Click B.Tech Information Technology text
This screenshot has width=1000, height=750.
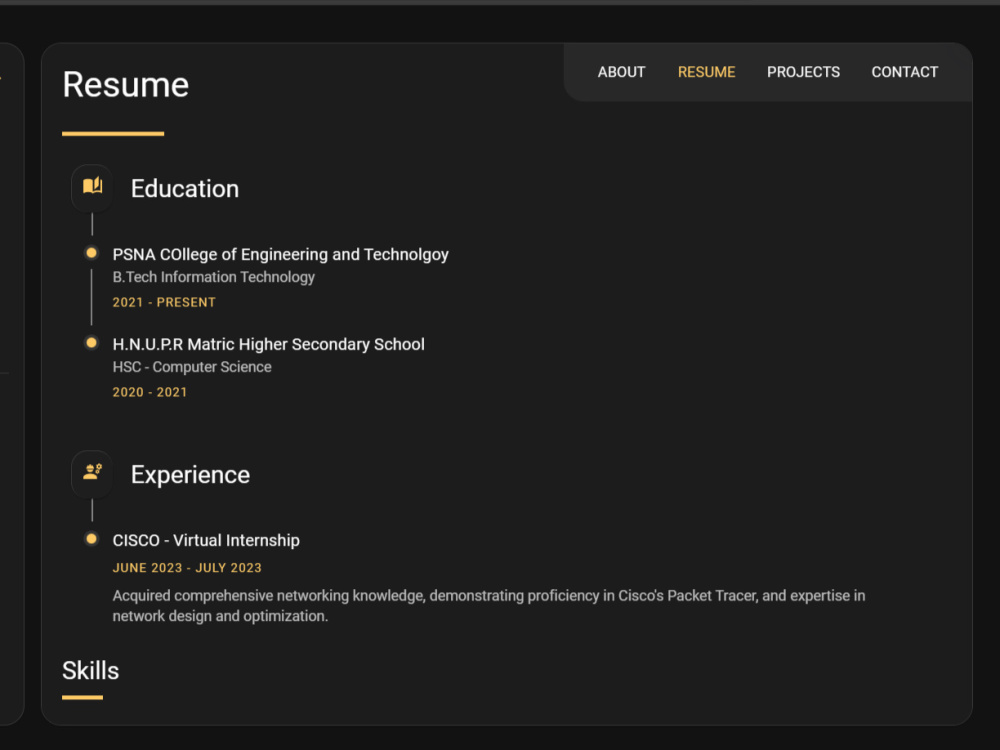tap(214, 277)
